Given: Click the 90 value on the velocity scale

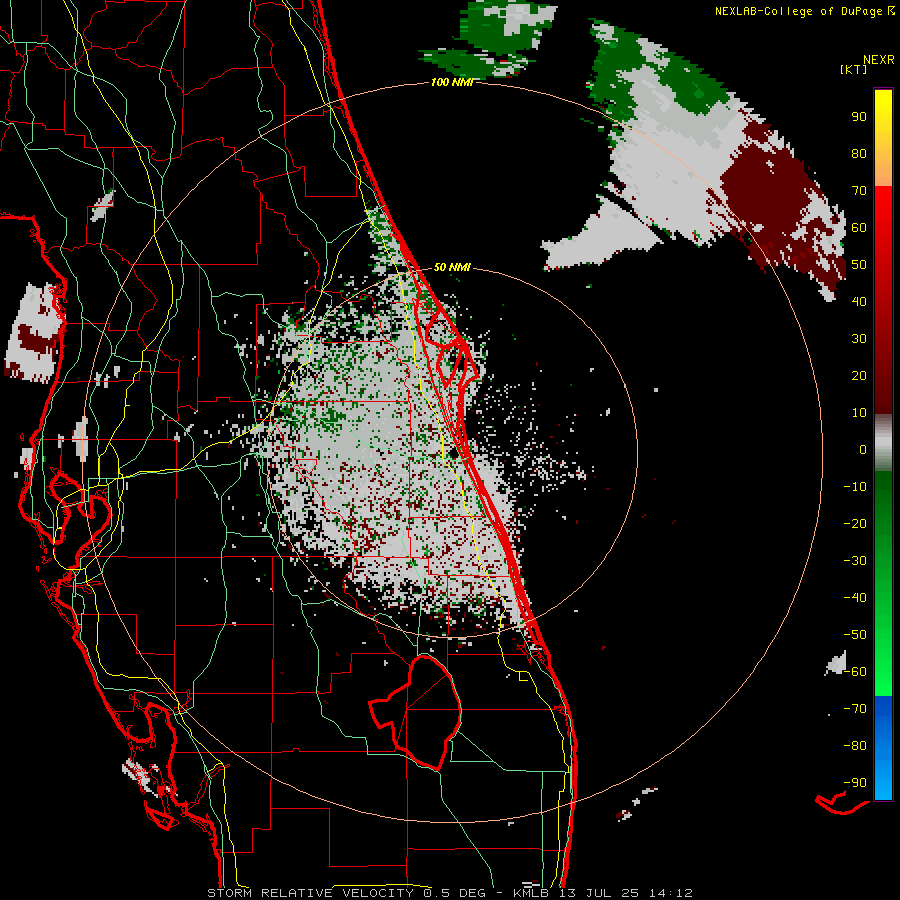Looking at the screenshot, I should click(859, 117).
